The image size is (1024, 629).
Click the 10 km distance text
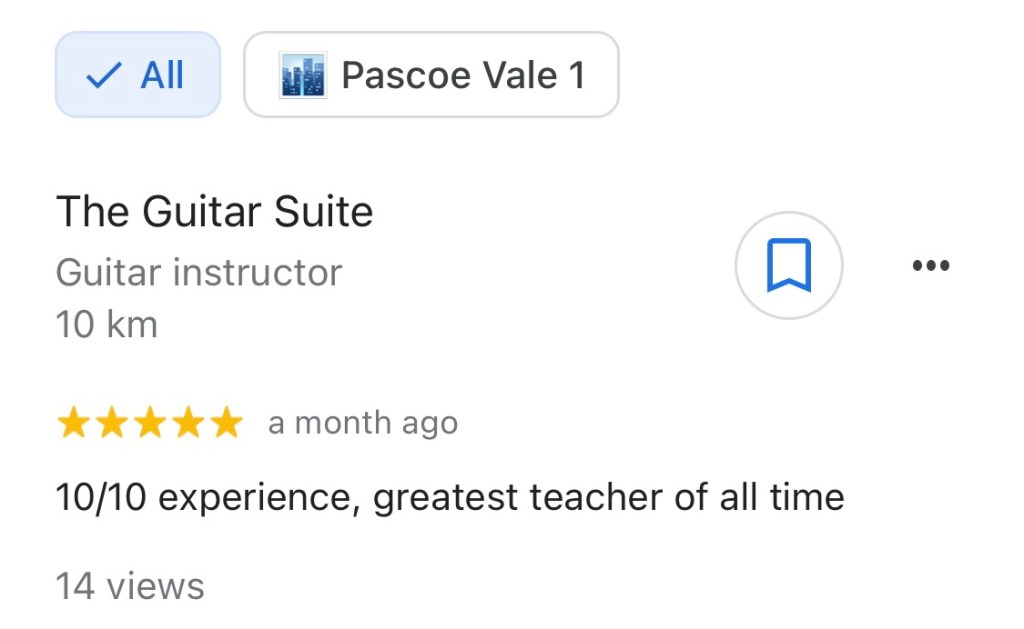[106, 324]
